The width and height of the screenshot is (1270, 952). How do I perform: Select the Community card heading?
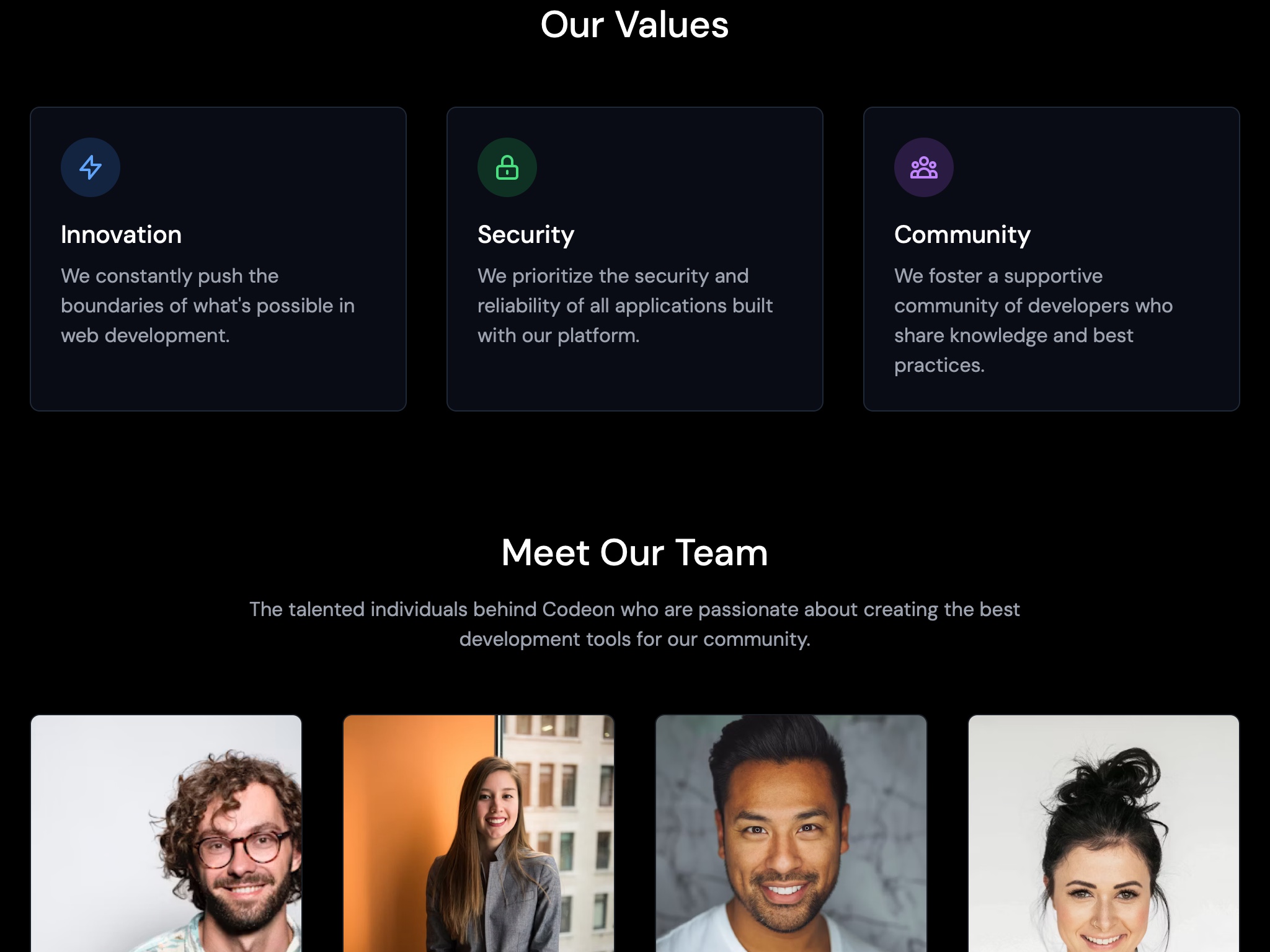pos(962,235)
